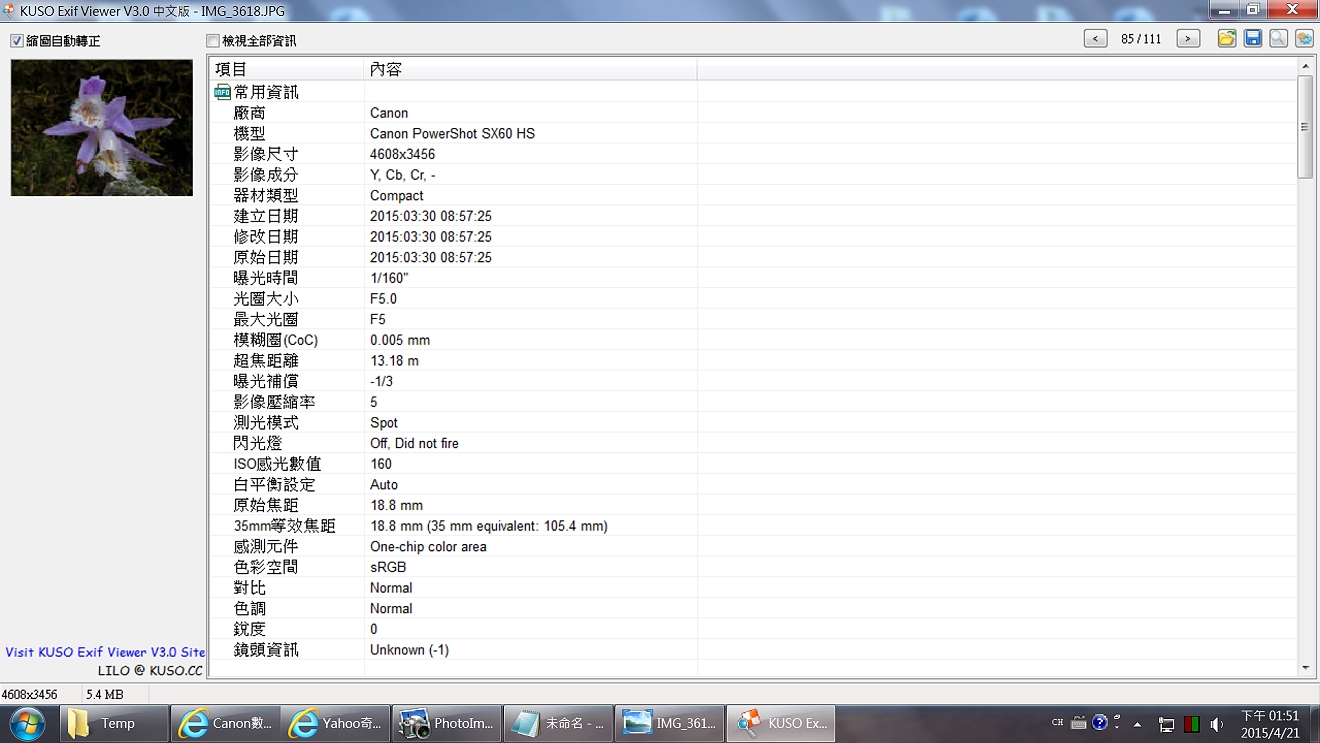Image resolution: width=1320 pixels, height=743 pixels.
Task: Select the 原始日期 row label
Action: tap(266, 258)
